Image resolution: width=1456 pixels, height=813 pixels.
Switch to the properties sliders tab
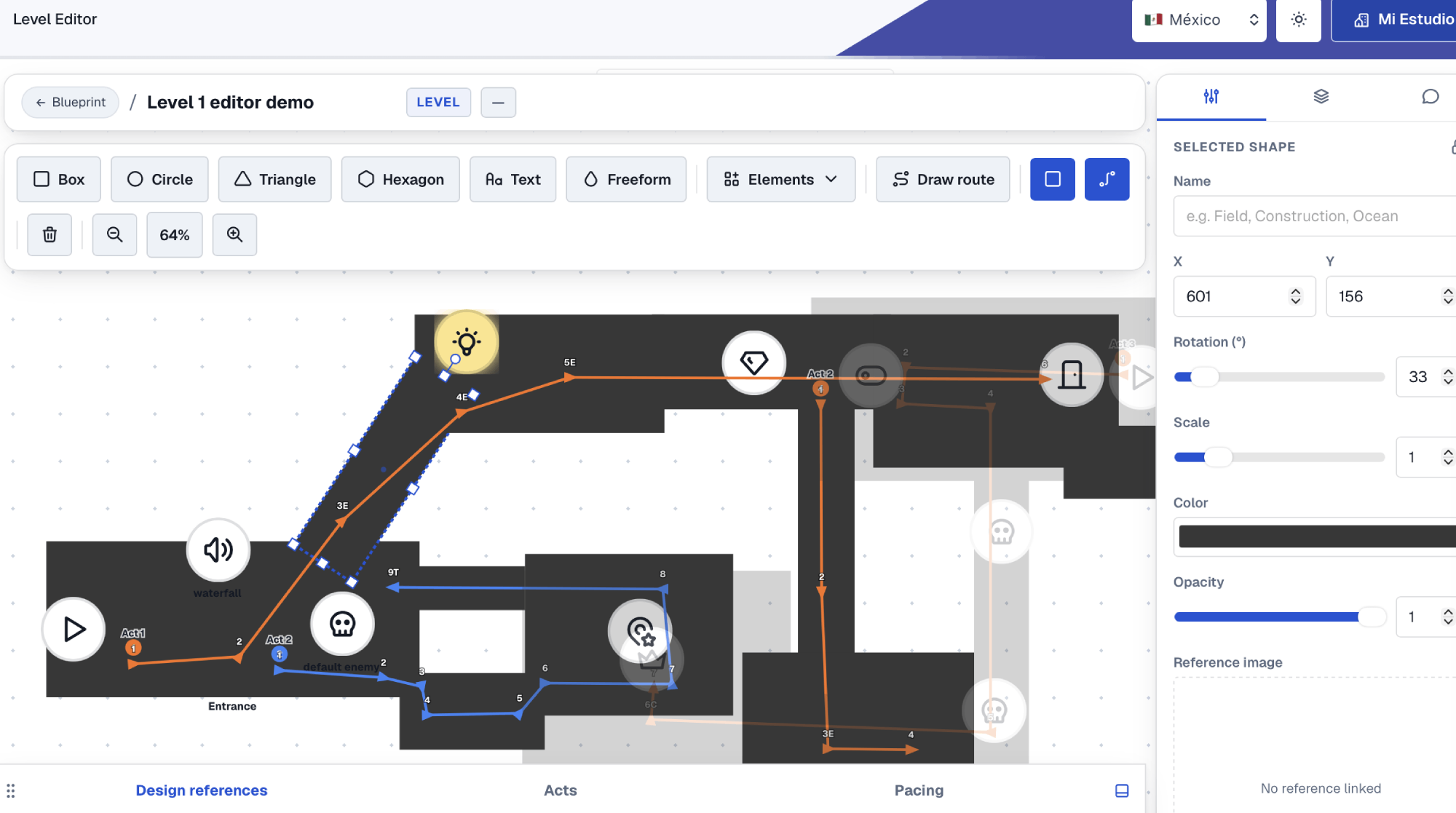1211,96
